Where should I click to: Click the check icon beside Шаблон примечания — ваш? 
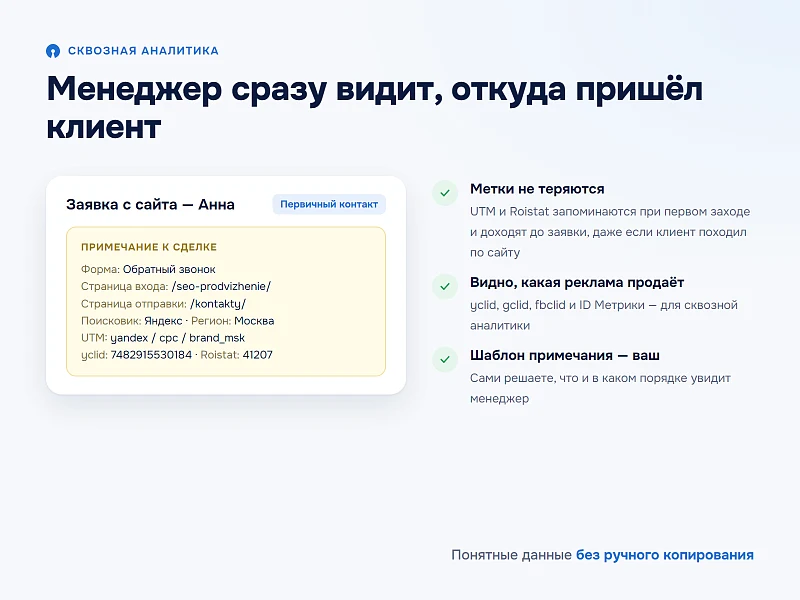click(445, 359)
